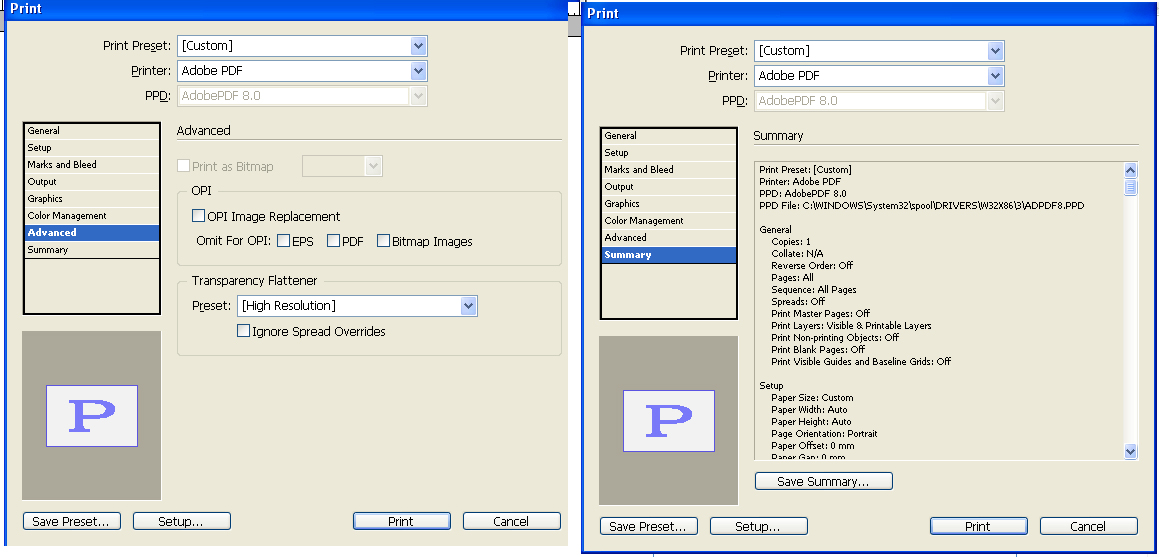Select Advanced in right dialog list

click(669, 238)
